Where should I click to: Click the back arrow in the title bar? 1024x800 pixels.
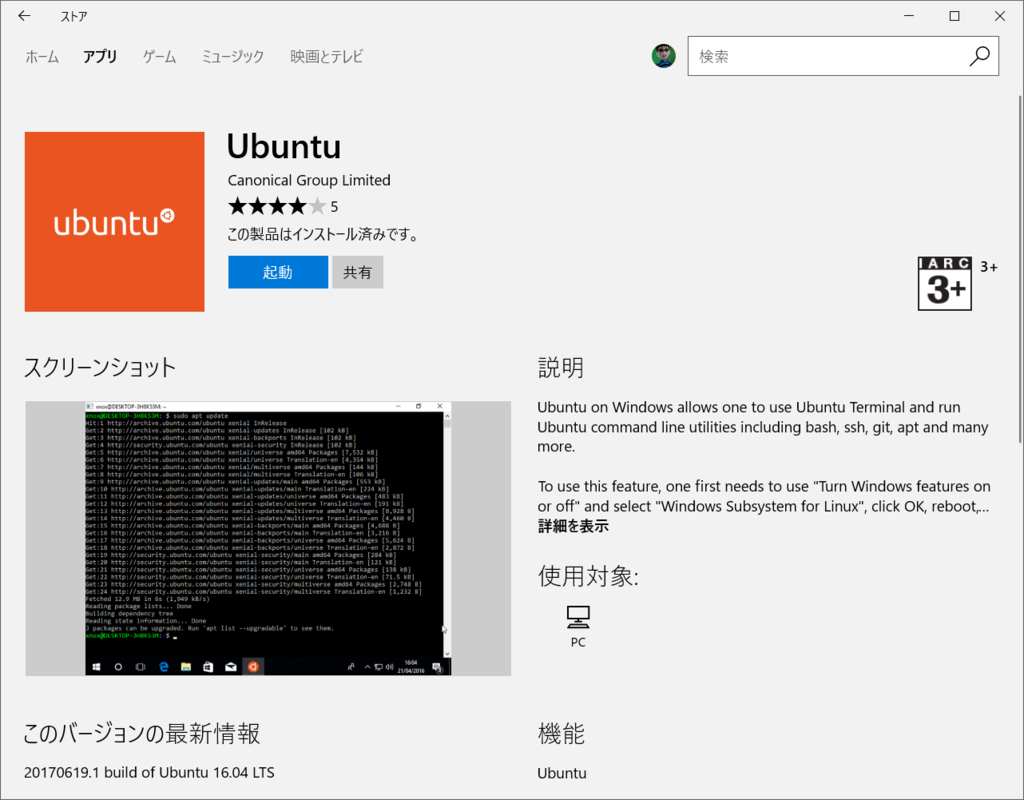coord(24,16)
